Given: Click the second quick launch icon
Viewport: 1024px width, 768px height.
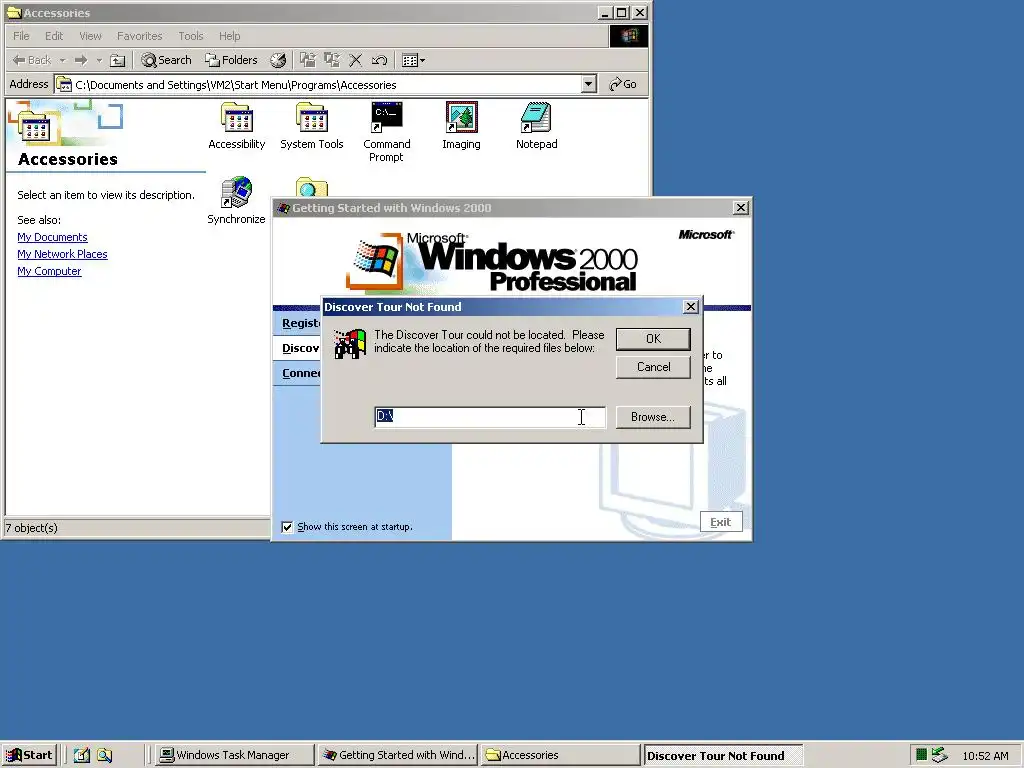Looking at the screenshot, I should tap(104, 756).
